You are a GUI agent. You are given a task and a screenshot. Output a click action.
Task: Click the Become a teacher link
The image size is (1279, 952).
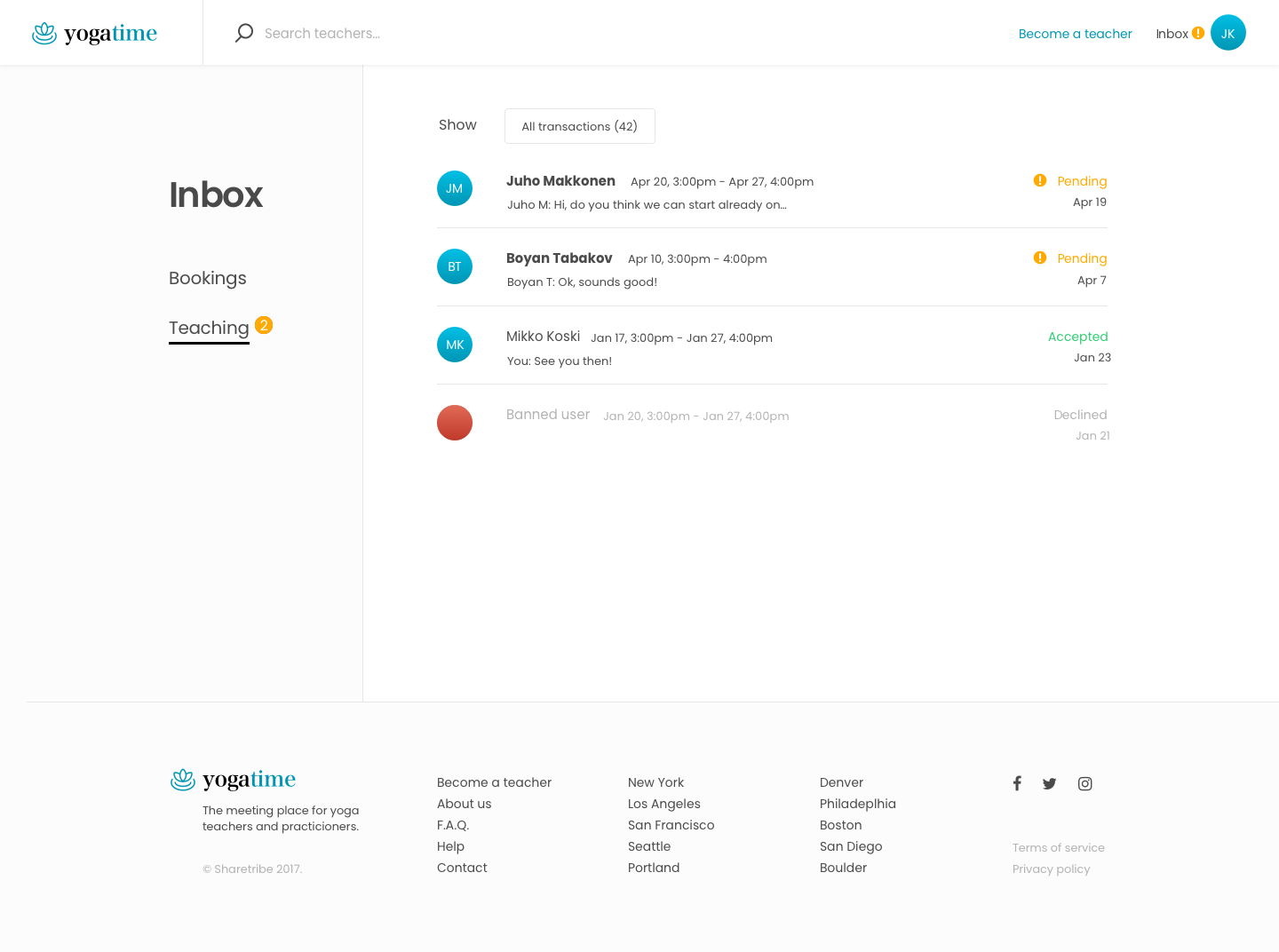point(1075,34)
